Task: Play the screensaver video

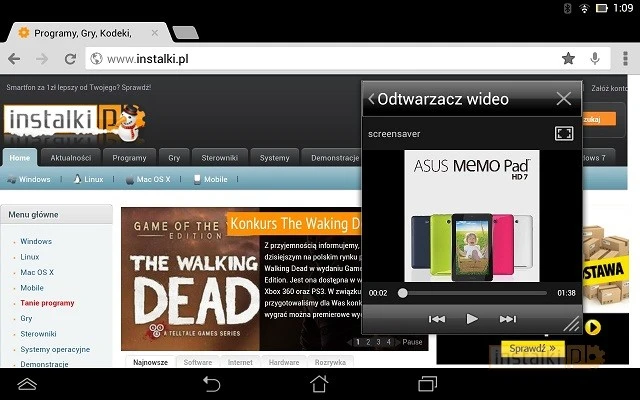Action: (x=472, y=319)
